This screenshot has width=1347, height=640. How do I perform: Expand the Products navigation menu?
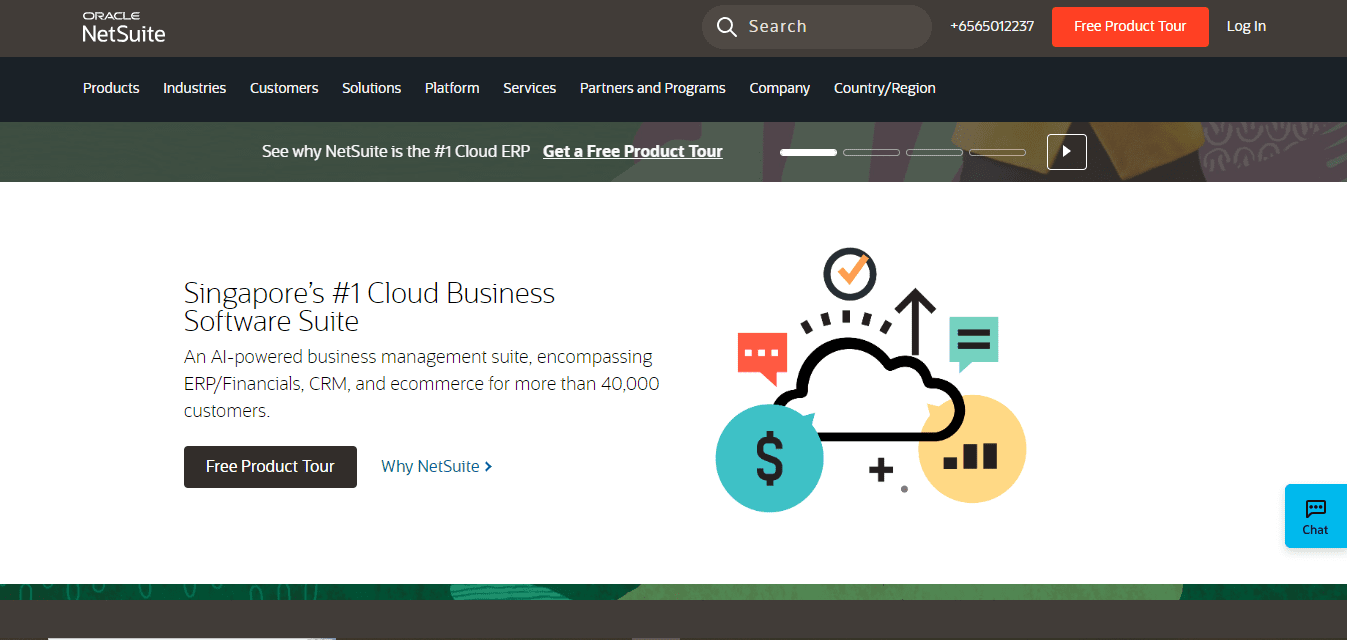point(111,88)
